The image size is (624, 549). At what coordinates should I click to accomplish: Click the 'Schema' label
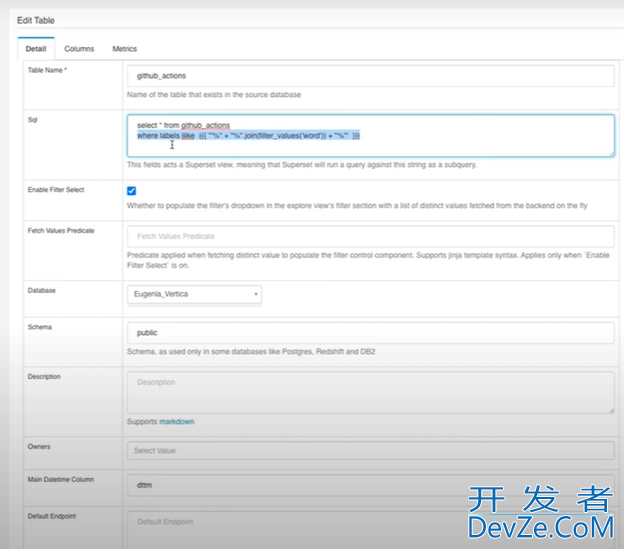40,327
